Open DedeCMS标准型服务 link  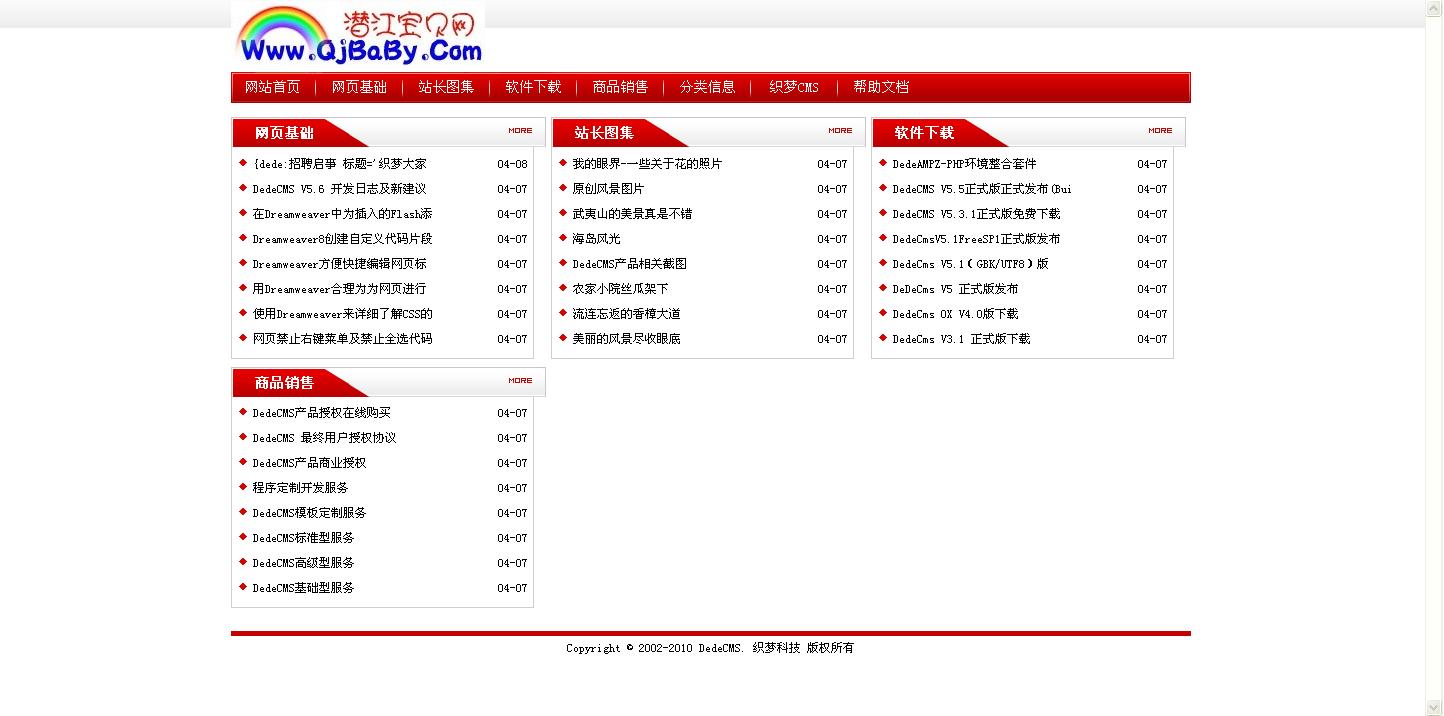pos(303,538)
